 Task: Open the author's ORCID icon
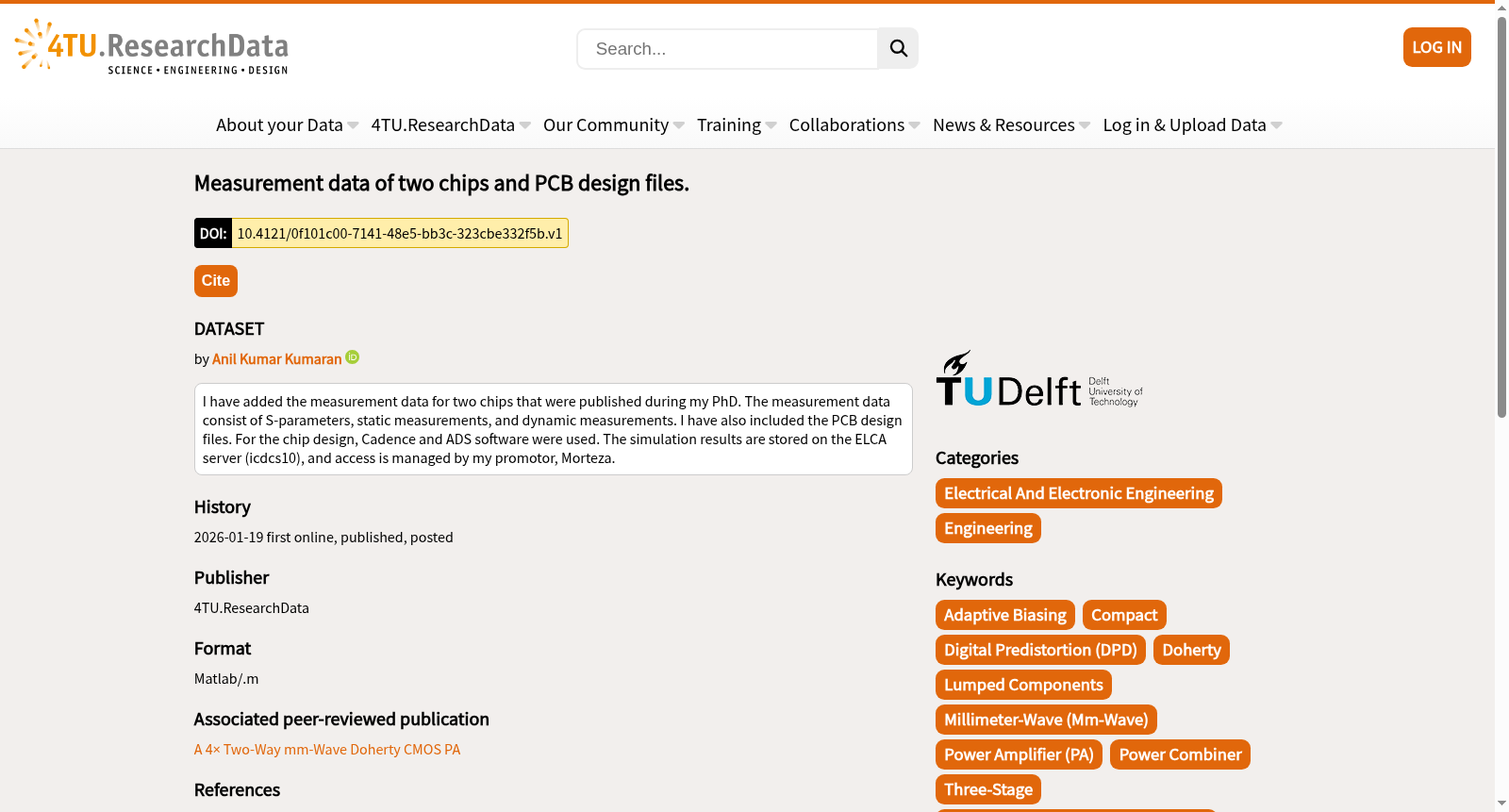click(x=353, y=357)
